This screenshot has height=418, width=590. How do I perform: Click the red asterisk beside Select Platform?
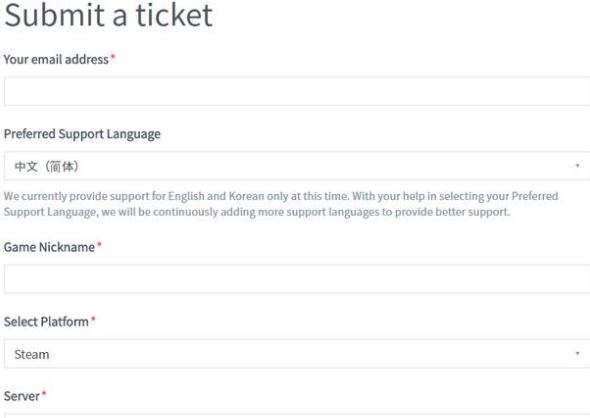click(93, 319)
